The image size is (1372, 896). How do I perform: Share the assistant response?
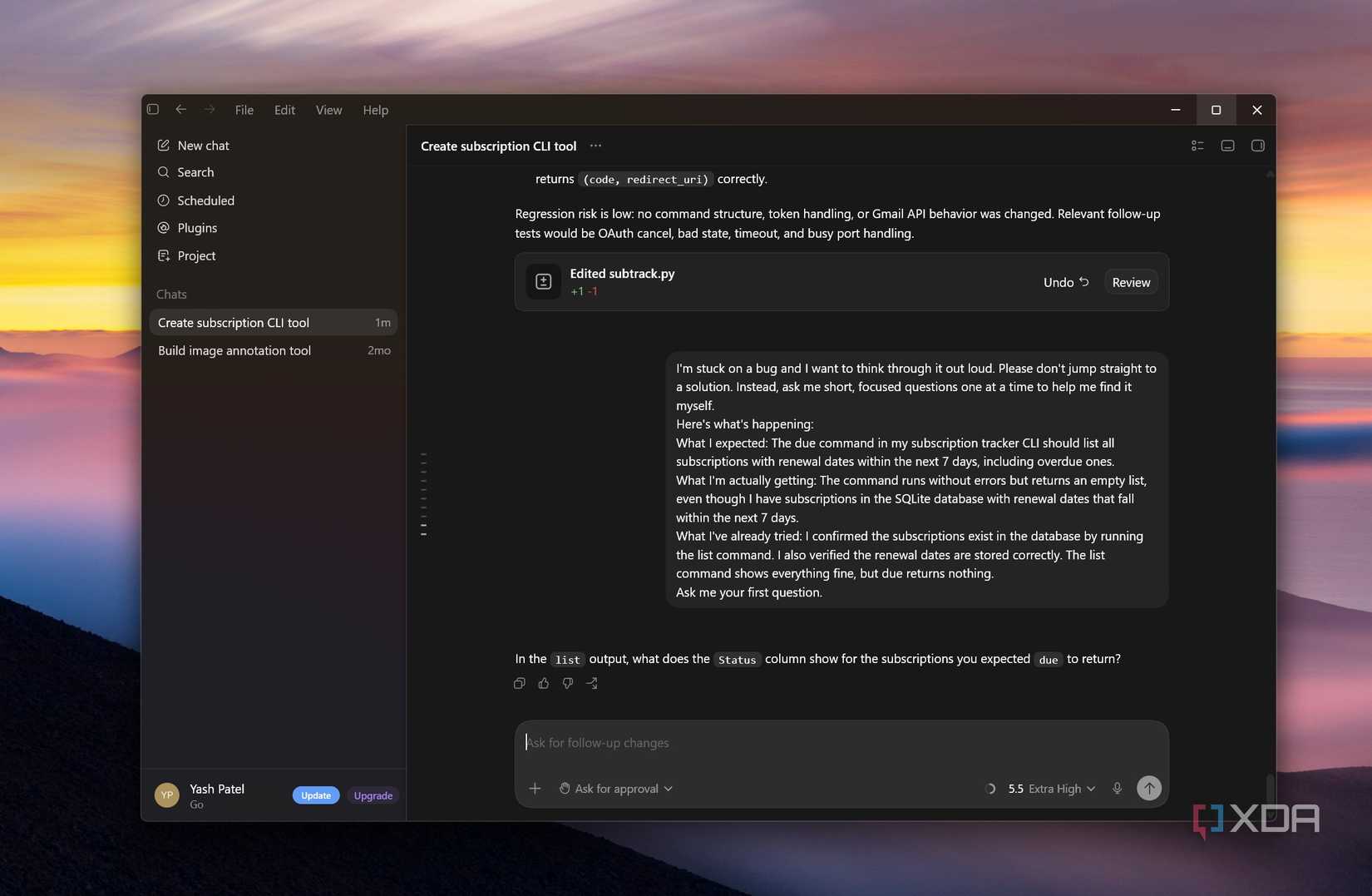pos(592,683)
